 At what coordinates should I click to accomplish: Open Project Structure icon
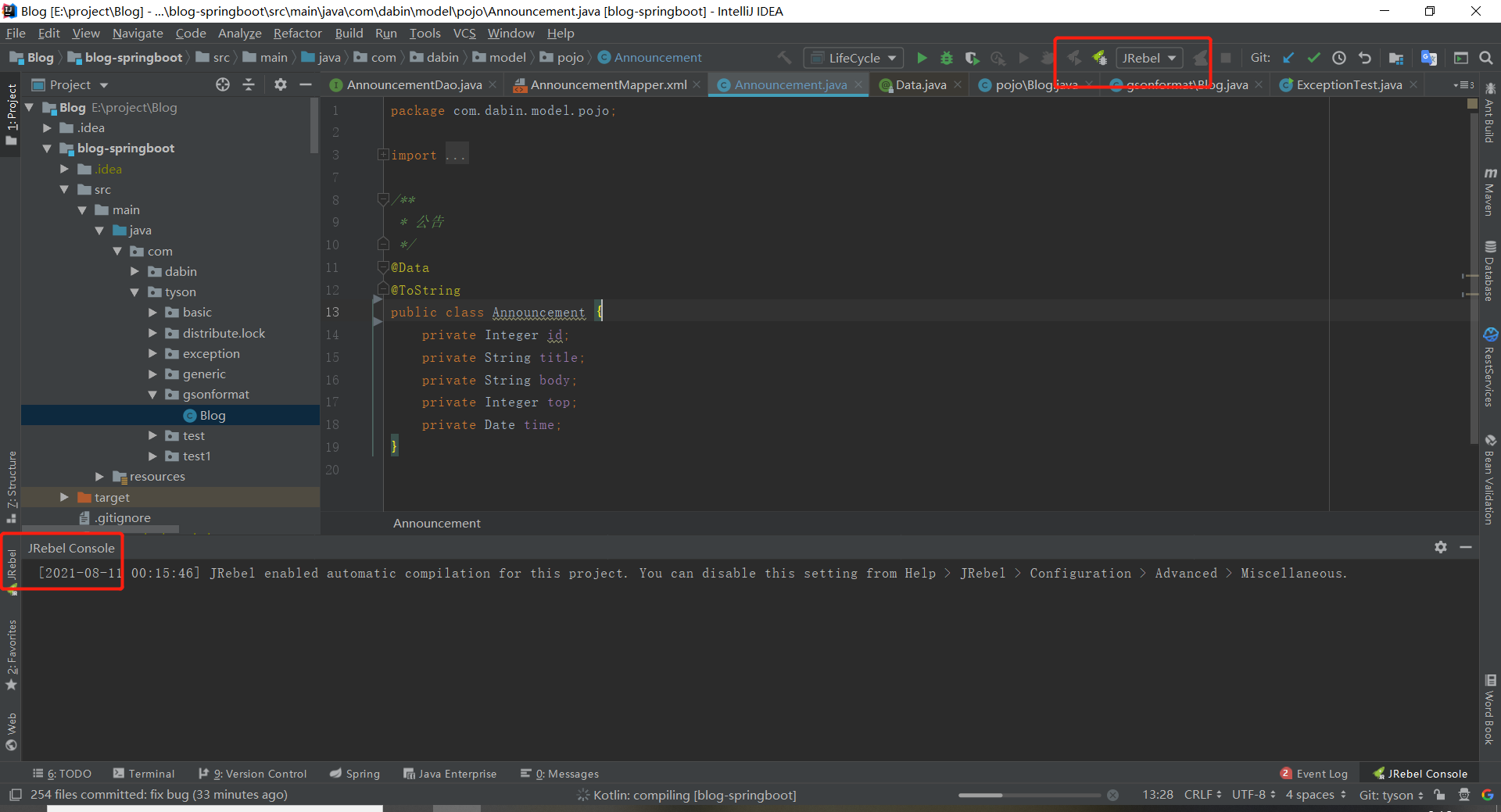(x=1396, y=58)
